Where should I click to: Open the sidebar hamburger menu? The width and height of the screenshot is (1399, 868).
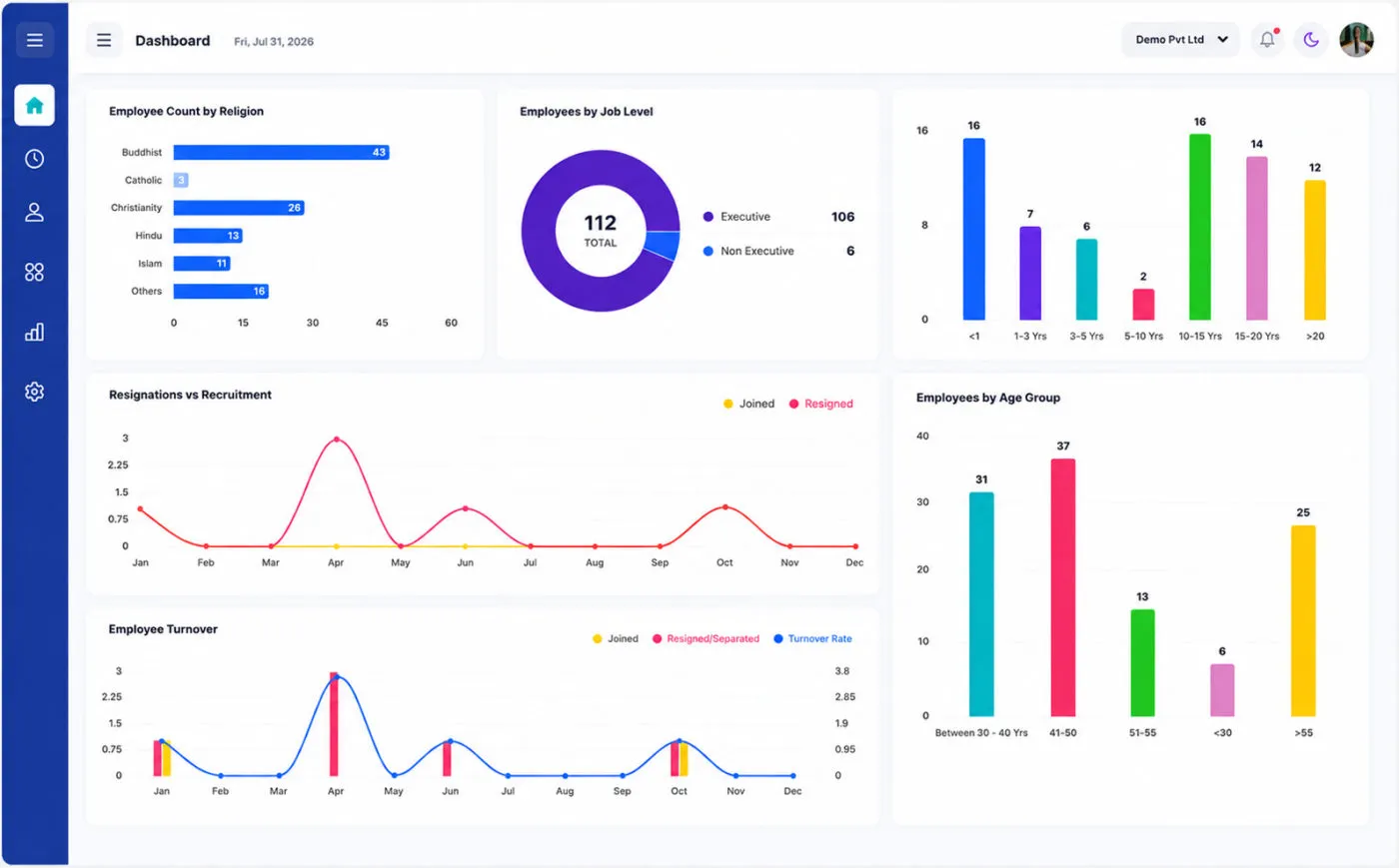[34, 40]
